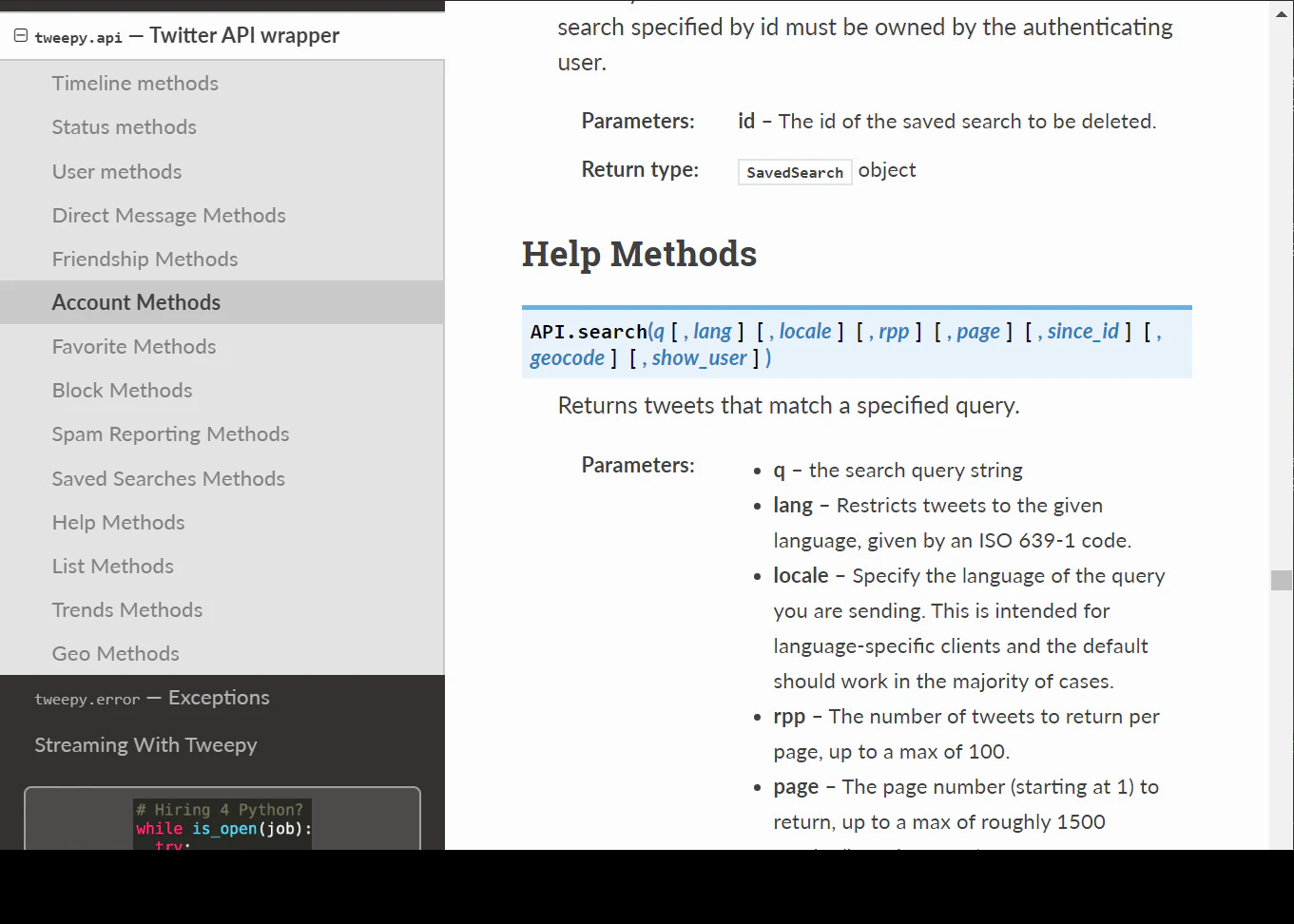
Task: Click the page parameter in signature
Action: [x=978, y=333]
